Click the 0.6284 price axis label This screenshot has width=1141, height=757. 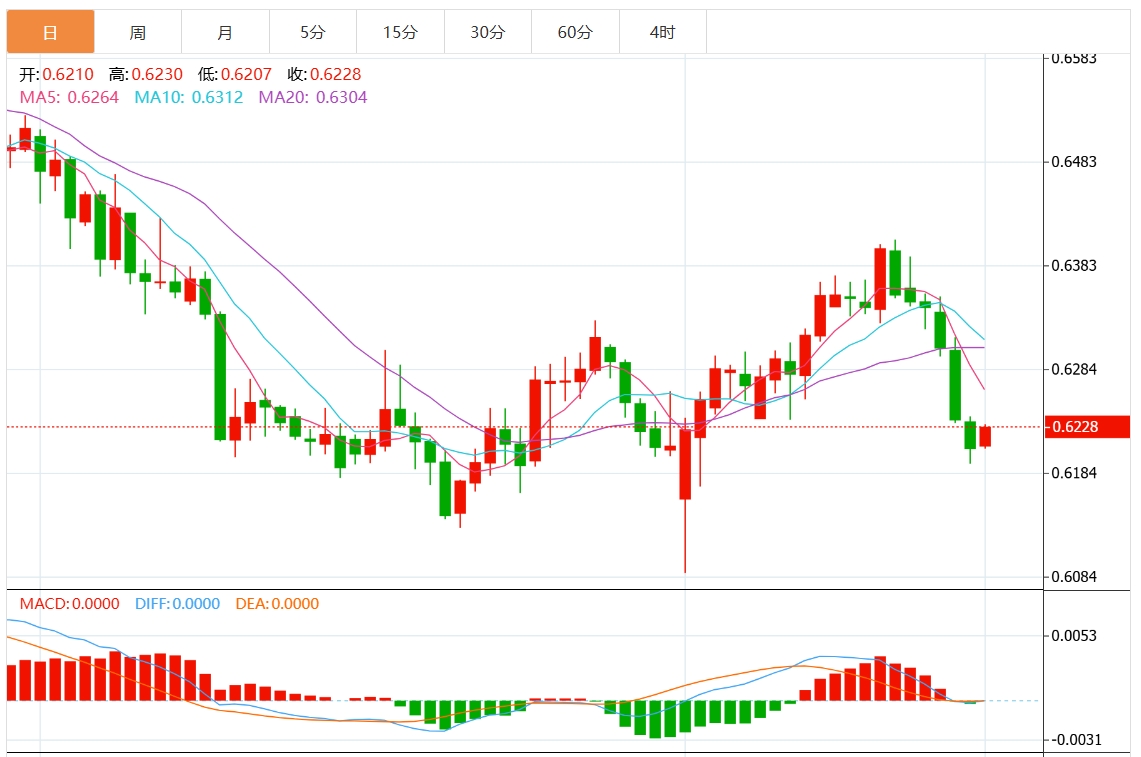[x=1074, y=369]
